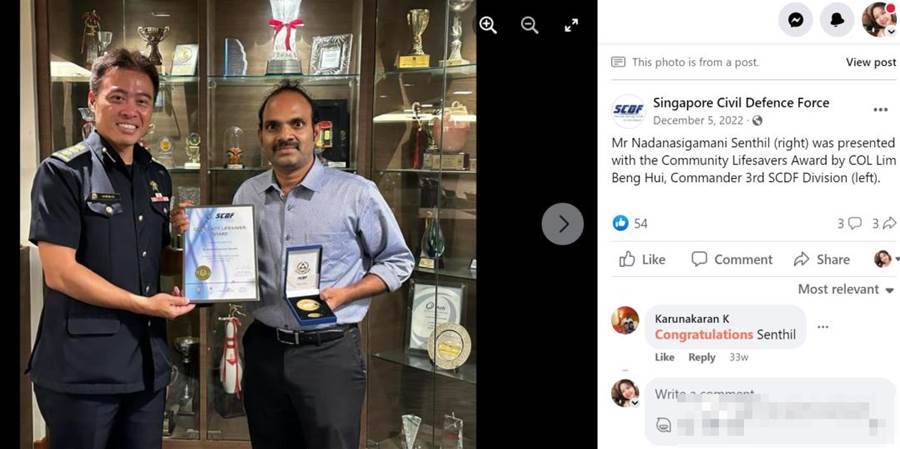Viewport: 900px width, 449px height.
Task: Expand Most relevant comment sorting
Action: (846, 289)
